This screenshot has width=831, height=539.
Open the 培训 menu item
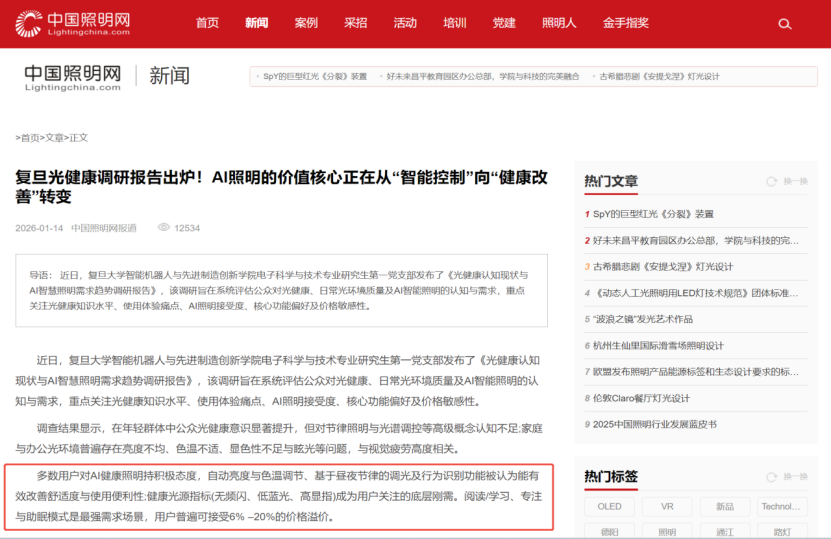point(455,23)
